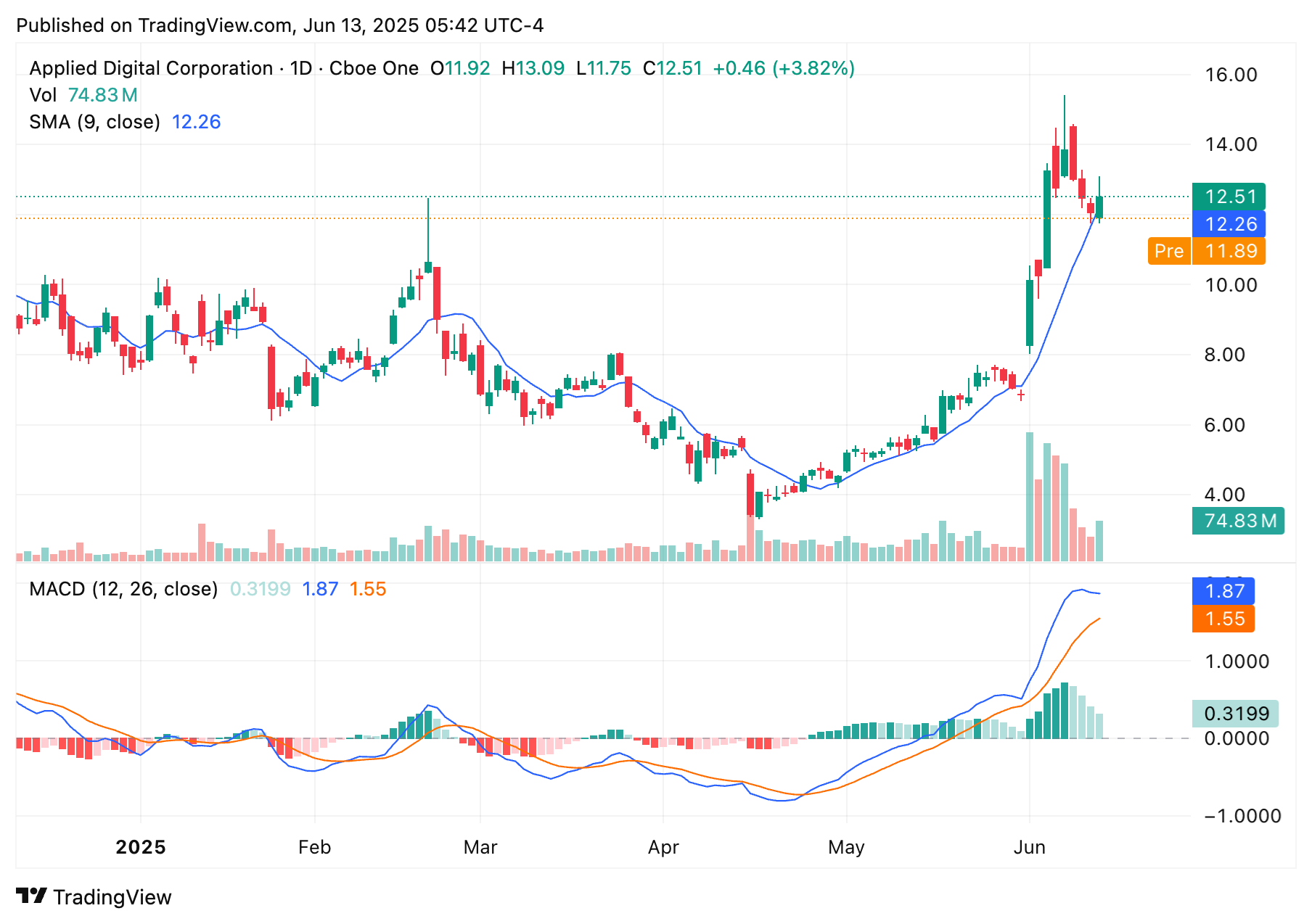Image resolution: width=1312 pixels, height=924 pixels.
Task: Click the blue '1.87' MACD axis tag
Action: pos(1223,591)
